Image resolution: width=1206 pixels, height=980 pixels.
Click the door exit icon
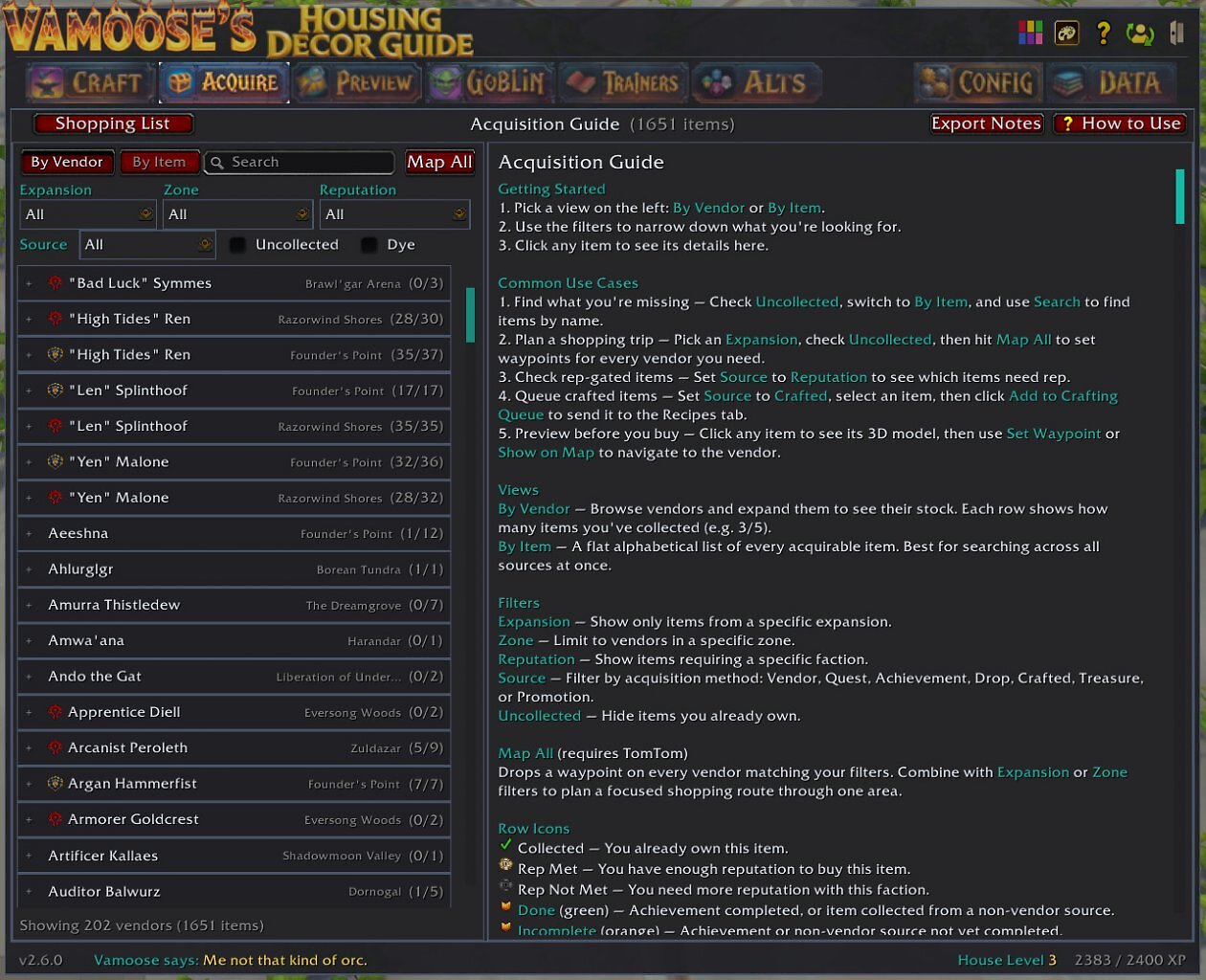[1177, 33]
